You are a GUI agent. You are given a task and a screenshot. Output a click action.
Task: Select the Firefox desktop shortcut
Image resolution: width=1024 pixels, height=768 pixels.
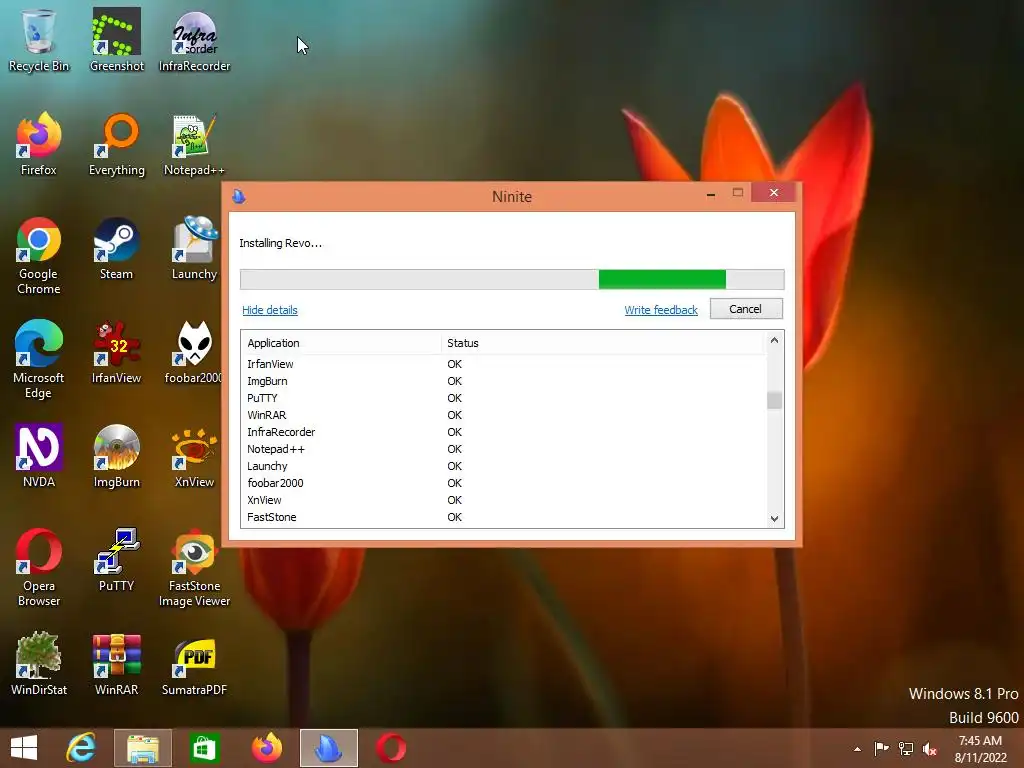click(x=39, y=144)
